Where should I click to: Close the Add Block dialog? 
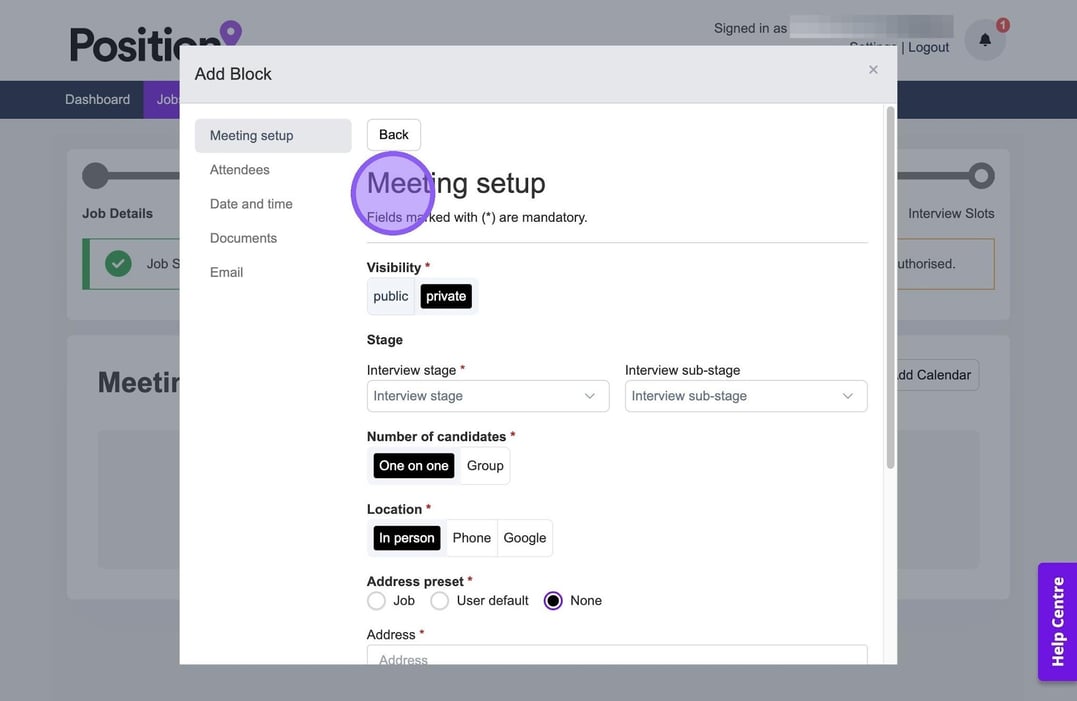click(x=873, y=70)
